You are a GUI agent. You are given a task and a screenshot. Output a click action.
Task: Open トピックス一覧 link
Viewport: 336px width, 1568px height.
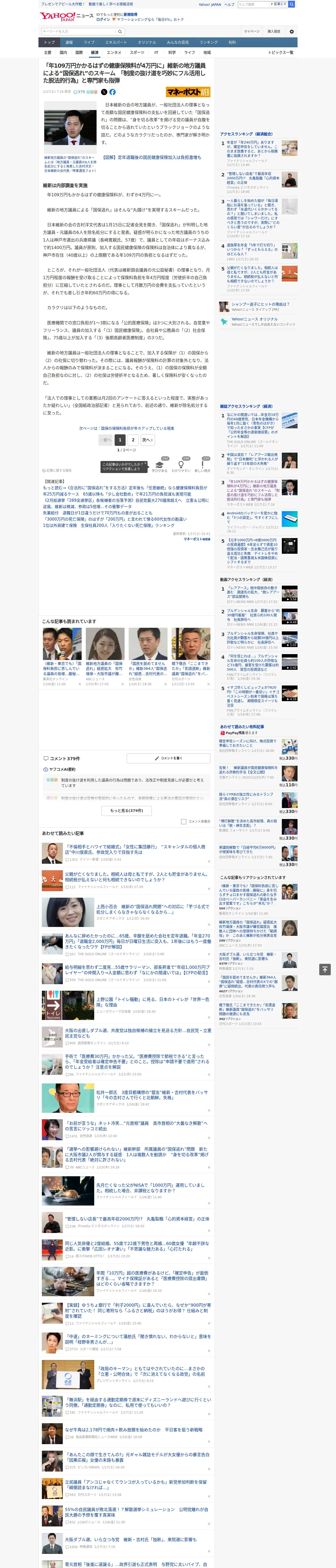pos(281,52)
